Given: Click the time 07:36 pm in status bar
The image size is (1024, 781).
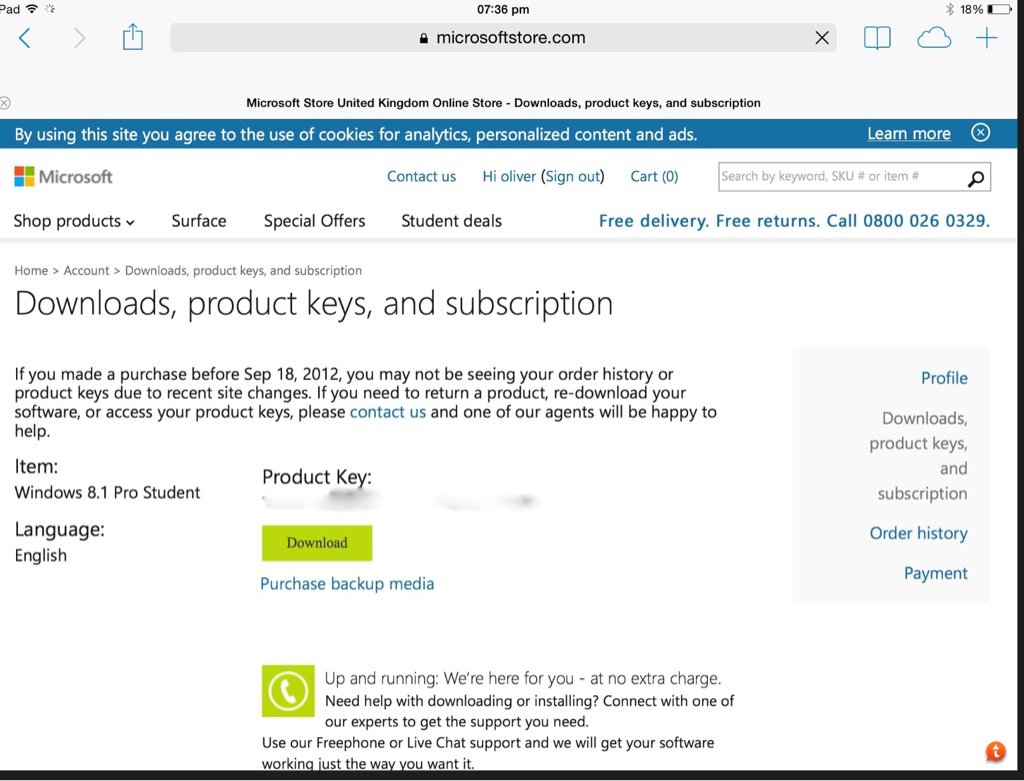Looking at the screenshot, I should point(503,9).
